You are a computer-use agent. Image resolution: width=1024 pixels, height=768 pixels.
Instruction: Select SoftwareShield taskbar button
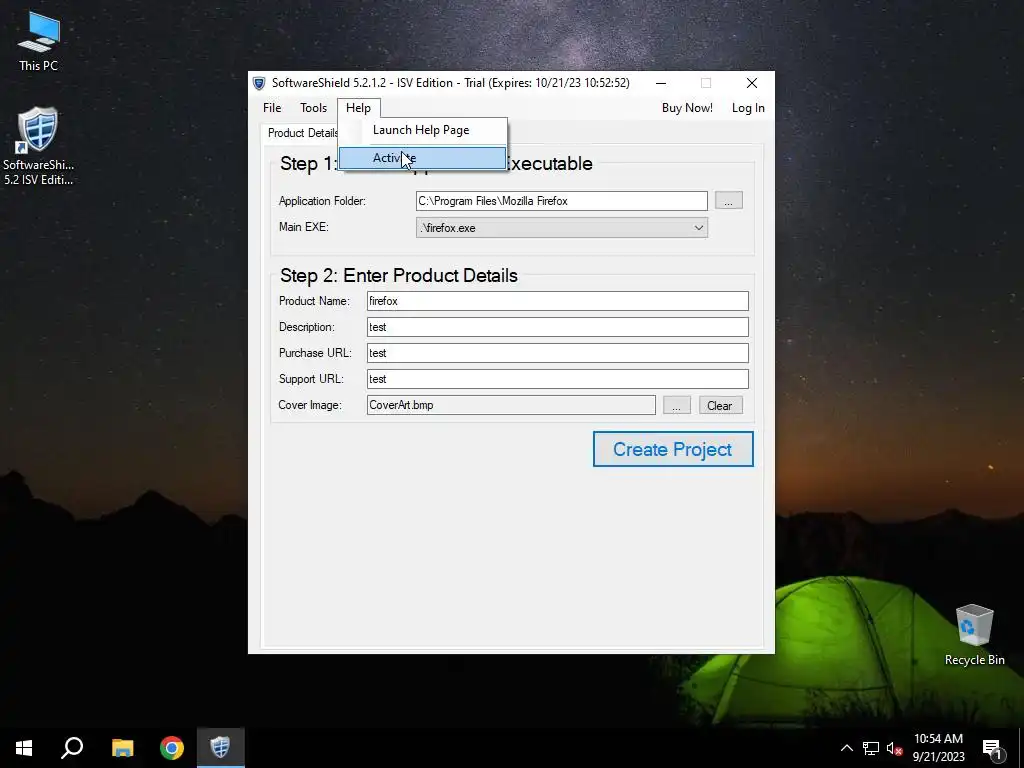point(221,748)
